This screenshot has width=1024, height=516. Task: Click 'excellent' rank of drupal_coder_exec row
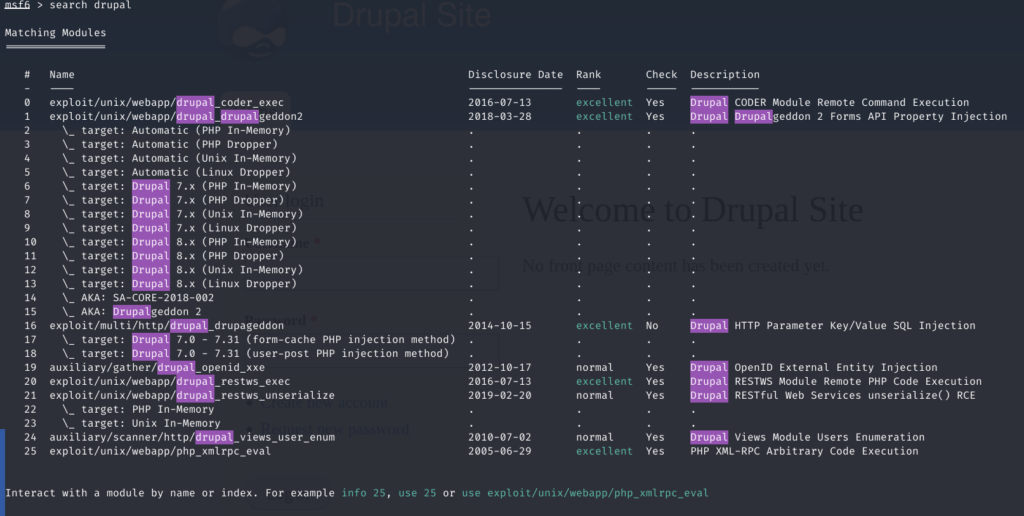604,103
